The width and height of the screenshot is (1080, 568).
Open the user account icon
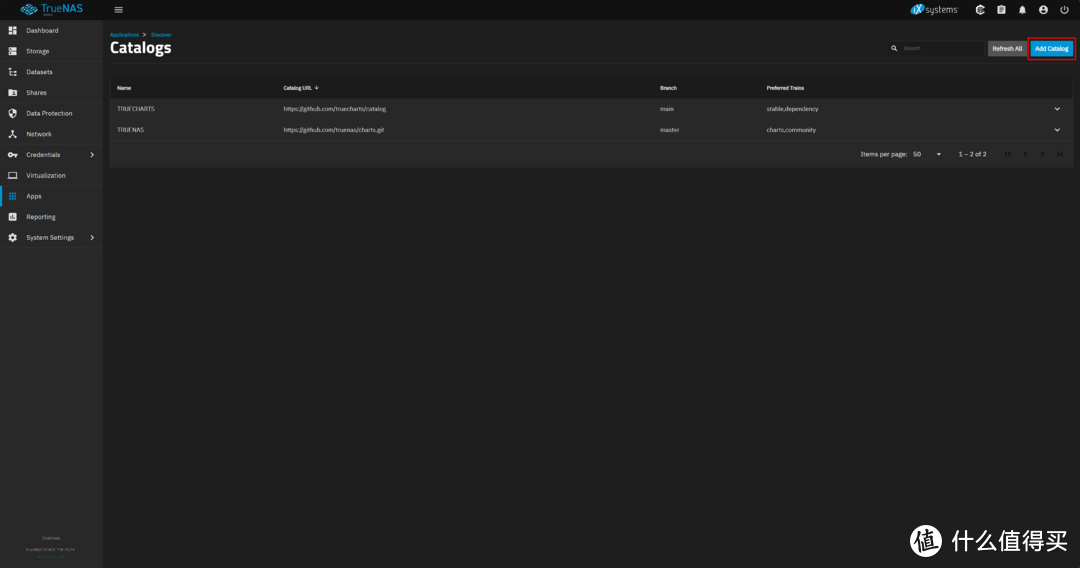[x=1043, y=10]
